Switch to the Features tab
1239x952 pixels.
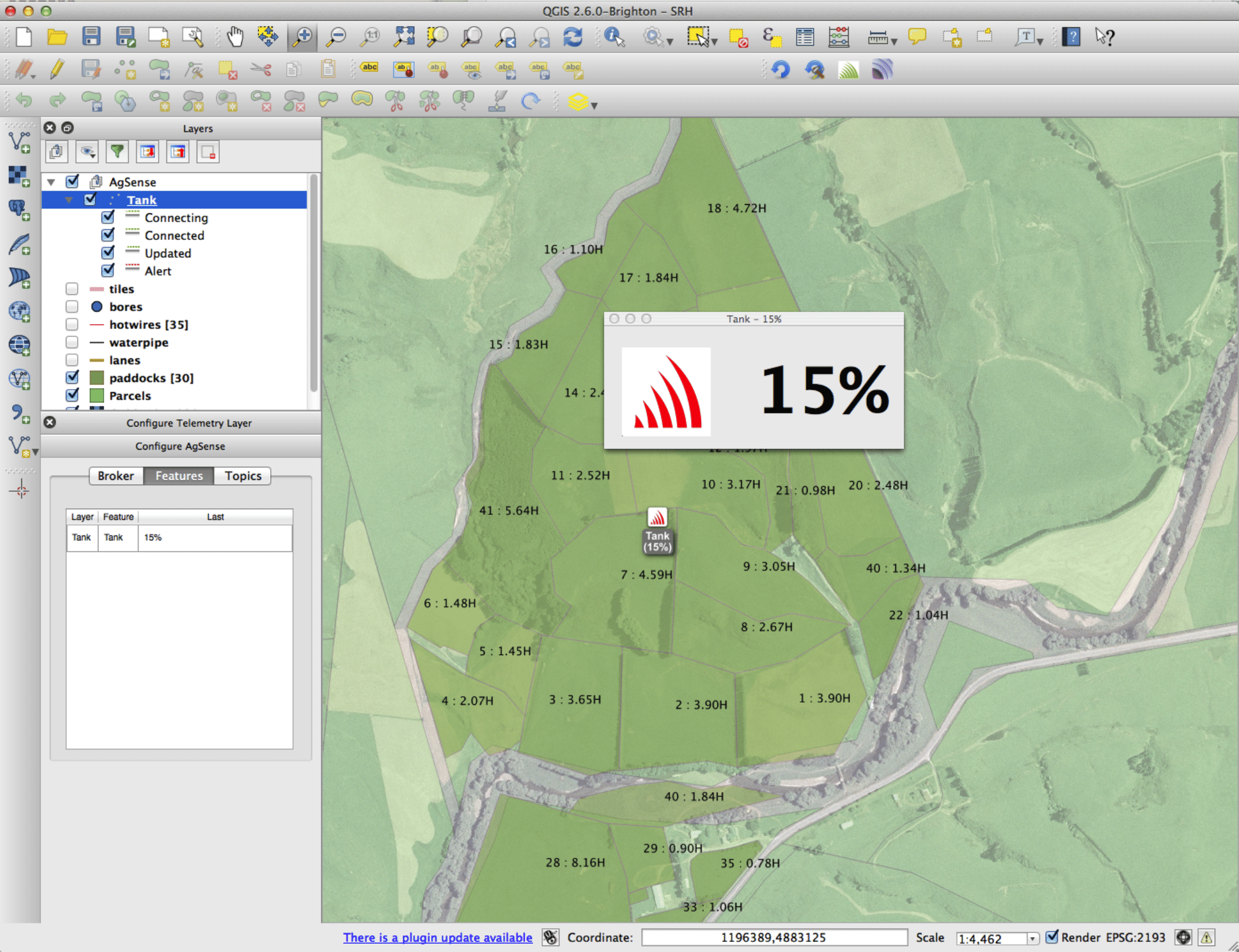(179, 476)
